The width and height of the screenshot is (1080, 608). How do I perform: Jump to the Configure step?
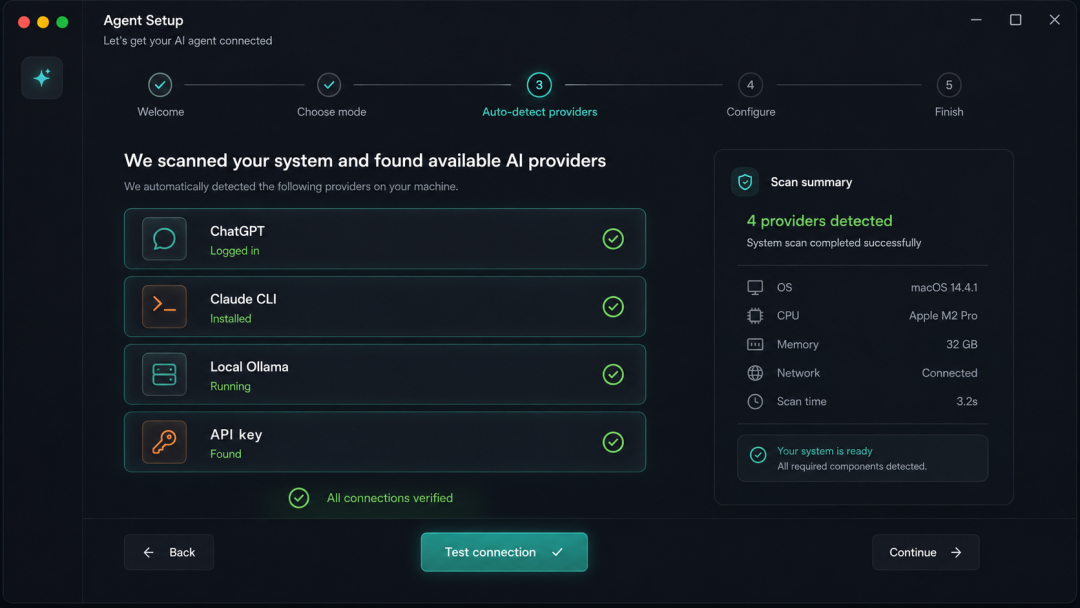(751, 85)
